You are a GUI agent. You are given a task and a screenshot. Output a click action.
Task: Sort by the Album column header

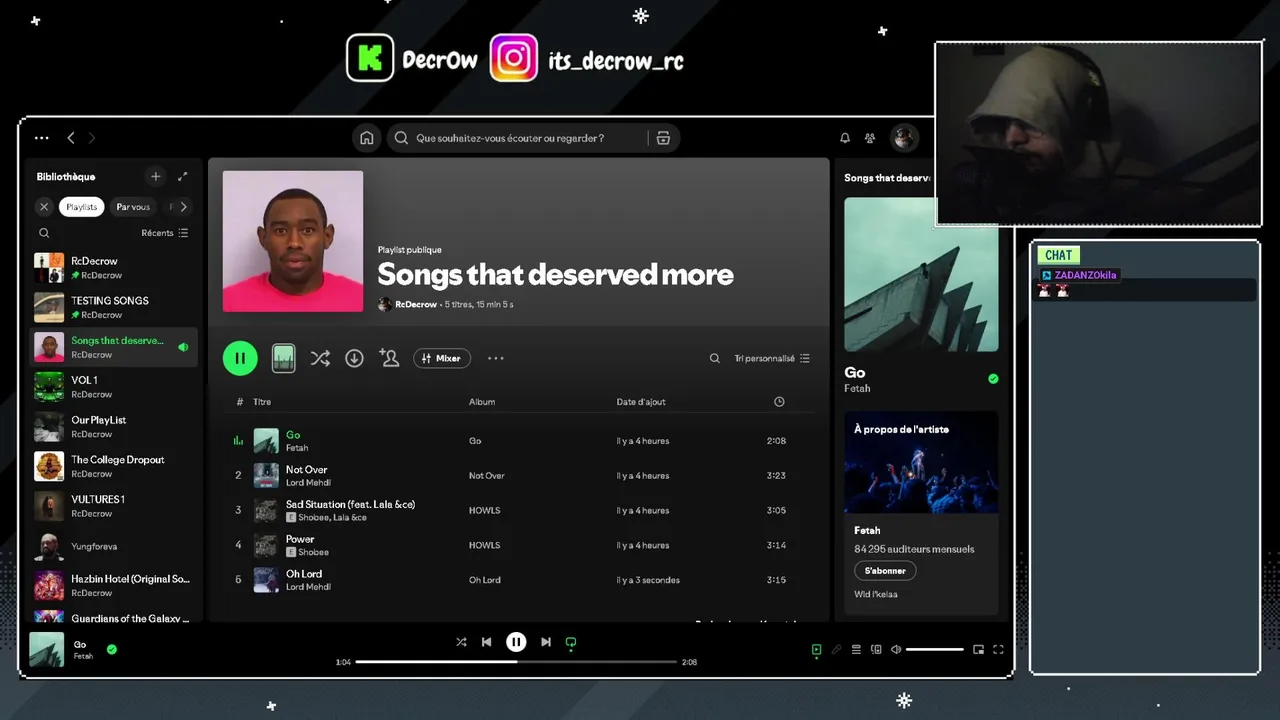(x=482, y=402)
